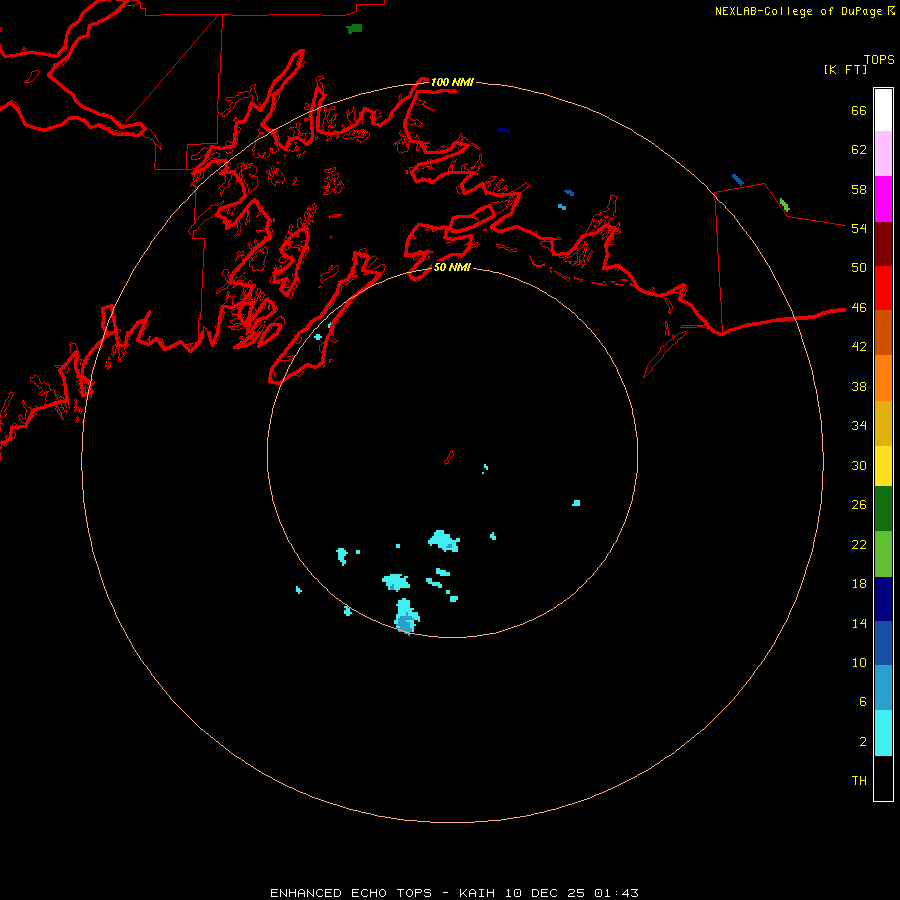Click the dark green echo at map top
This screenshot has height=900, width=900.
click(354, 28)
